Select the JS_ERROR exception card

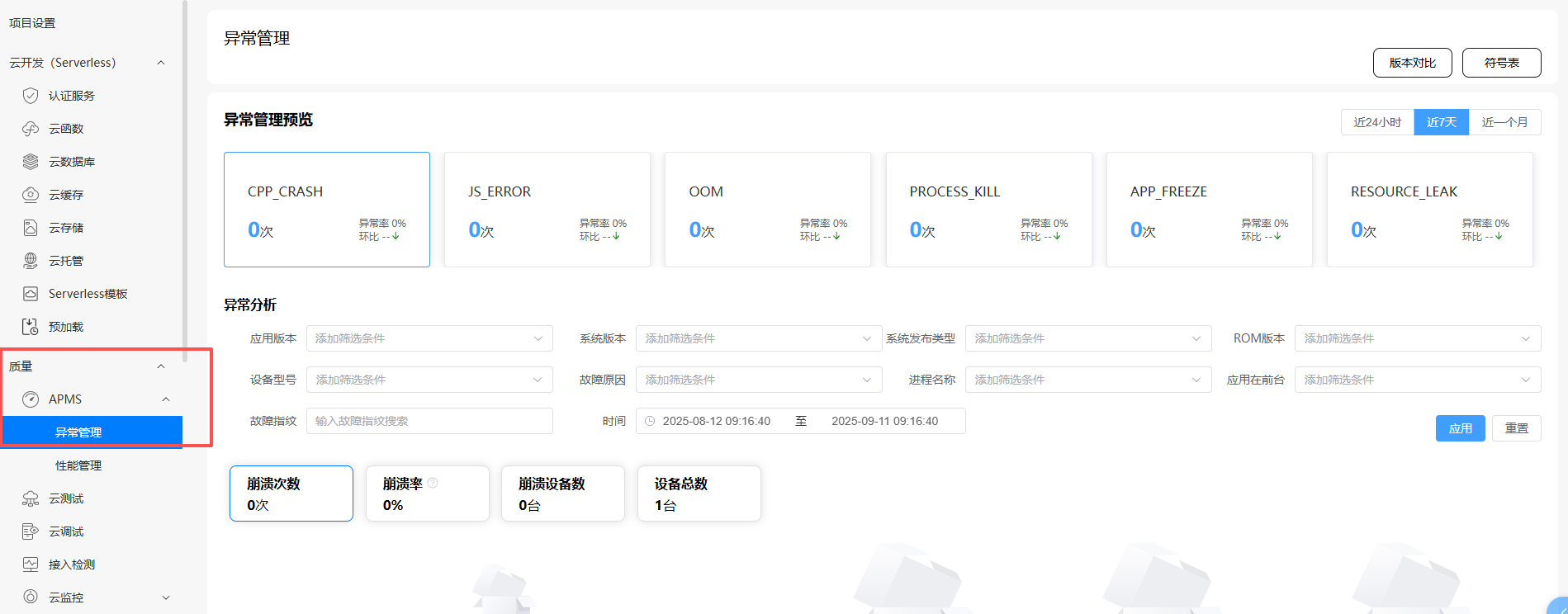pos(547,210)
